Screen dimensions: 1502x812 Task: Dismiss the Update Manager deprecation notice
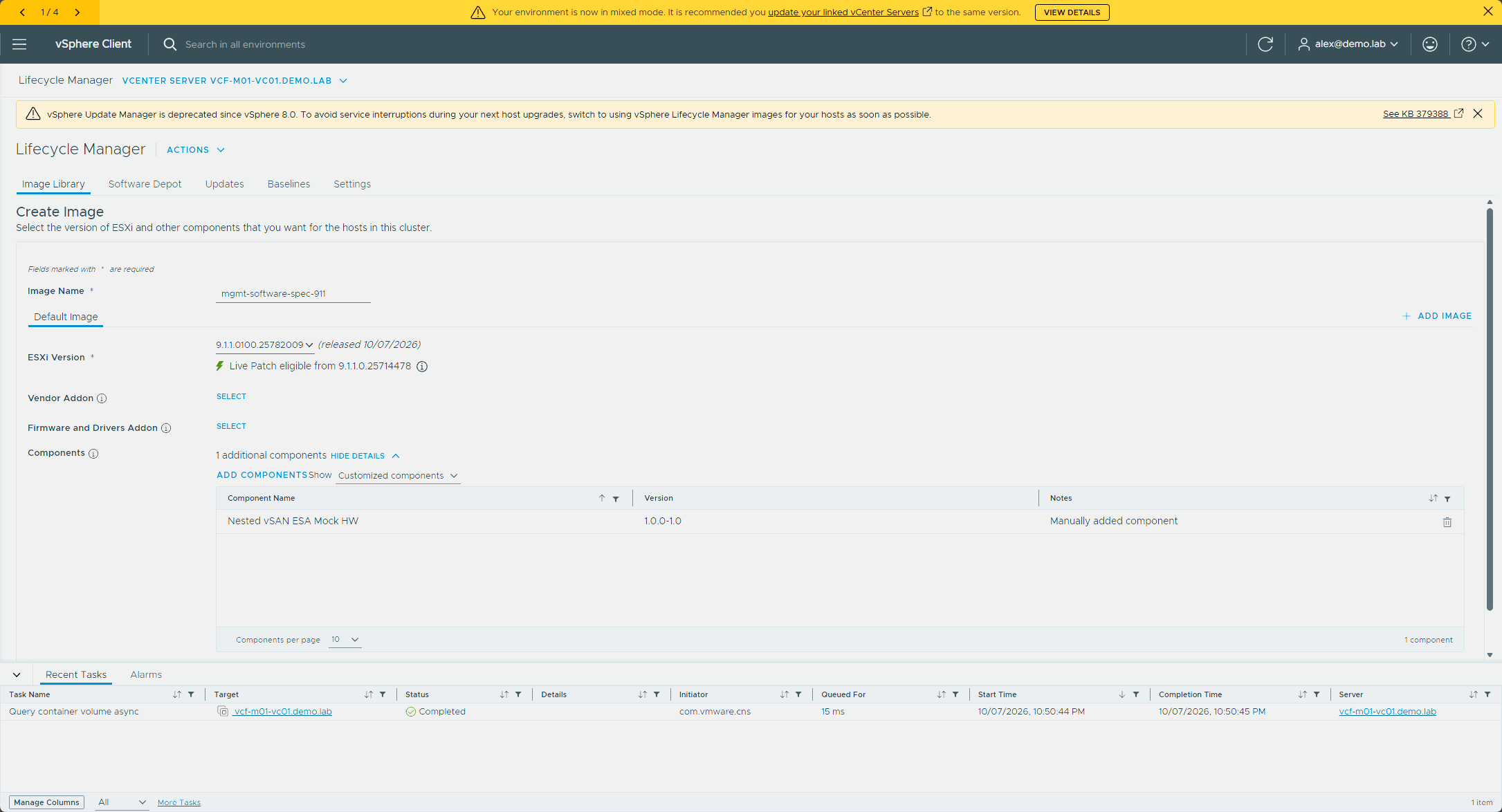pyautogui.click(x=1478, y=113)
